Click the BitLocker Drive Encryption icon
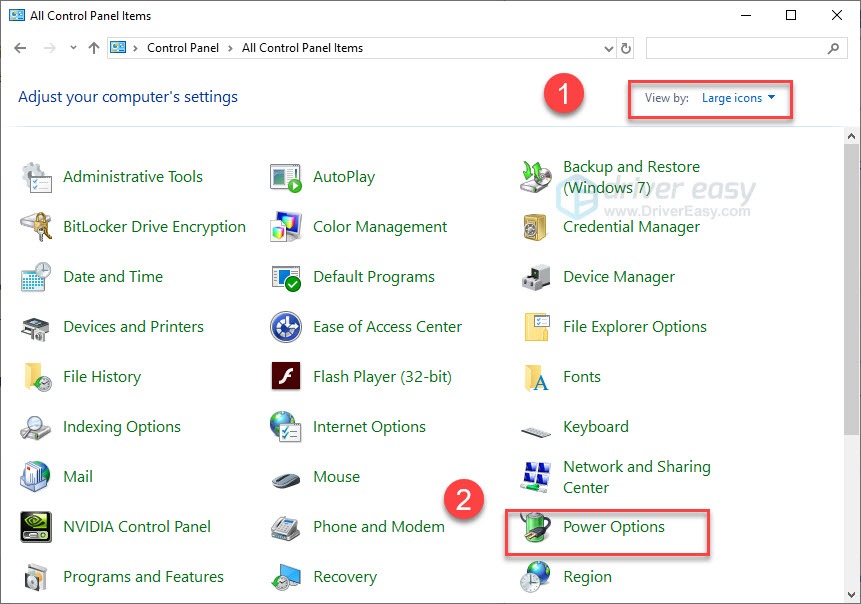The image size is (861, 604). pos(36,227)
